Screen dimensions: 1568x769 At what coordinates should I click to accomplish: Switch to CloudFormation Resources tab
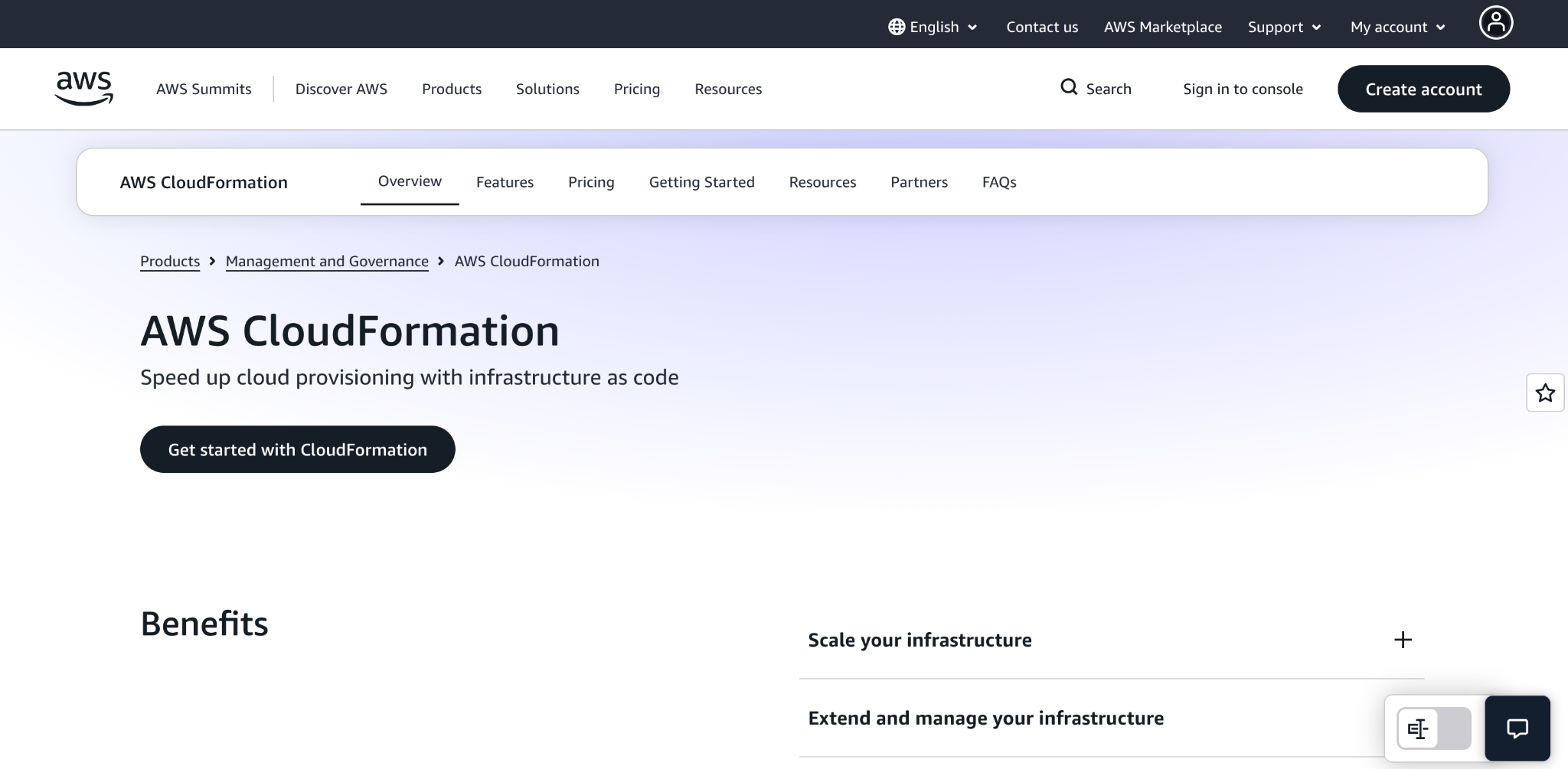[823, 182]
